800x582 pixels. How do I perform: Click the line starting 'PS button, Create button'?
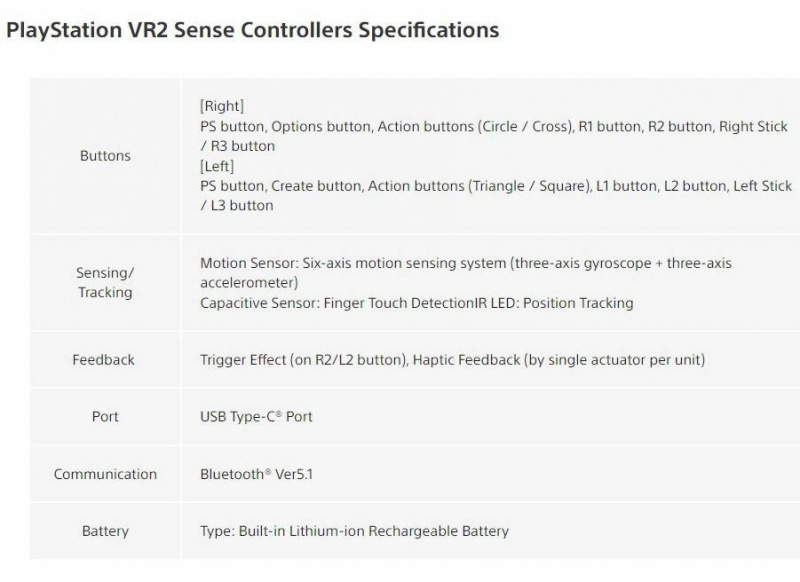coord(495,186)
